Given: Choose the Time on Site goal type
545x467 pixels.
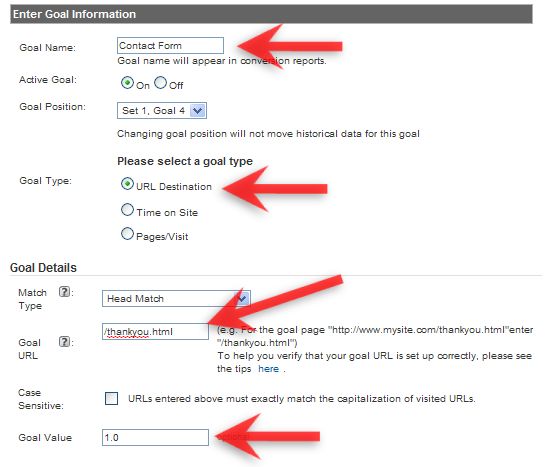Looking at the screenshot, I should pyautogui.click(x=127, y=210).
